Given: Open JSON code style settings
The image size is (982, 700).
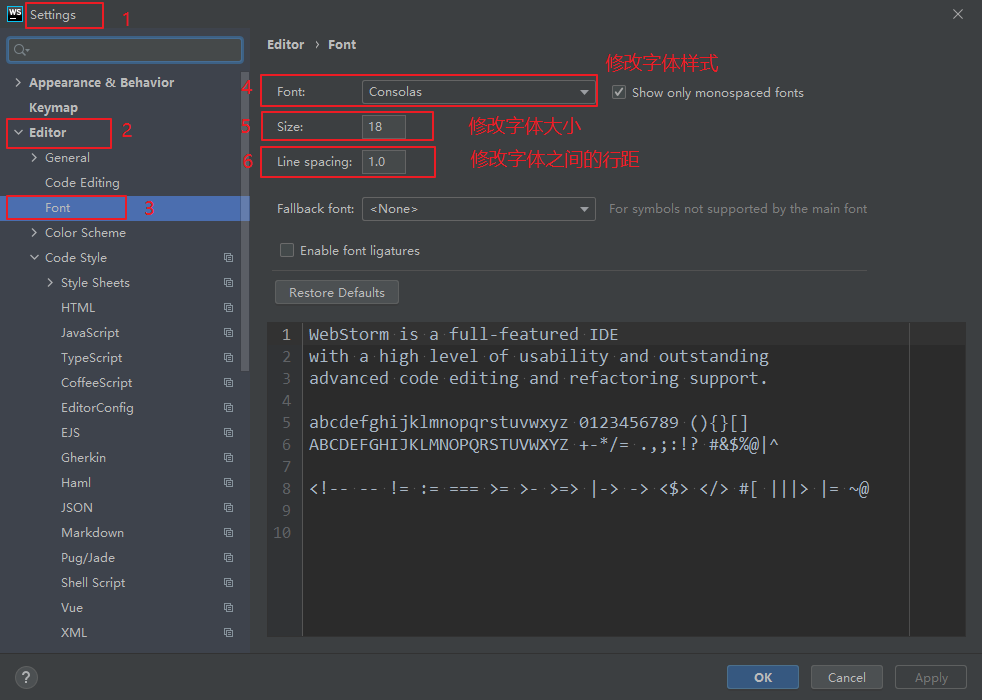Looking at the screenshot, I should pyautogui.click(x=77, y=508).
